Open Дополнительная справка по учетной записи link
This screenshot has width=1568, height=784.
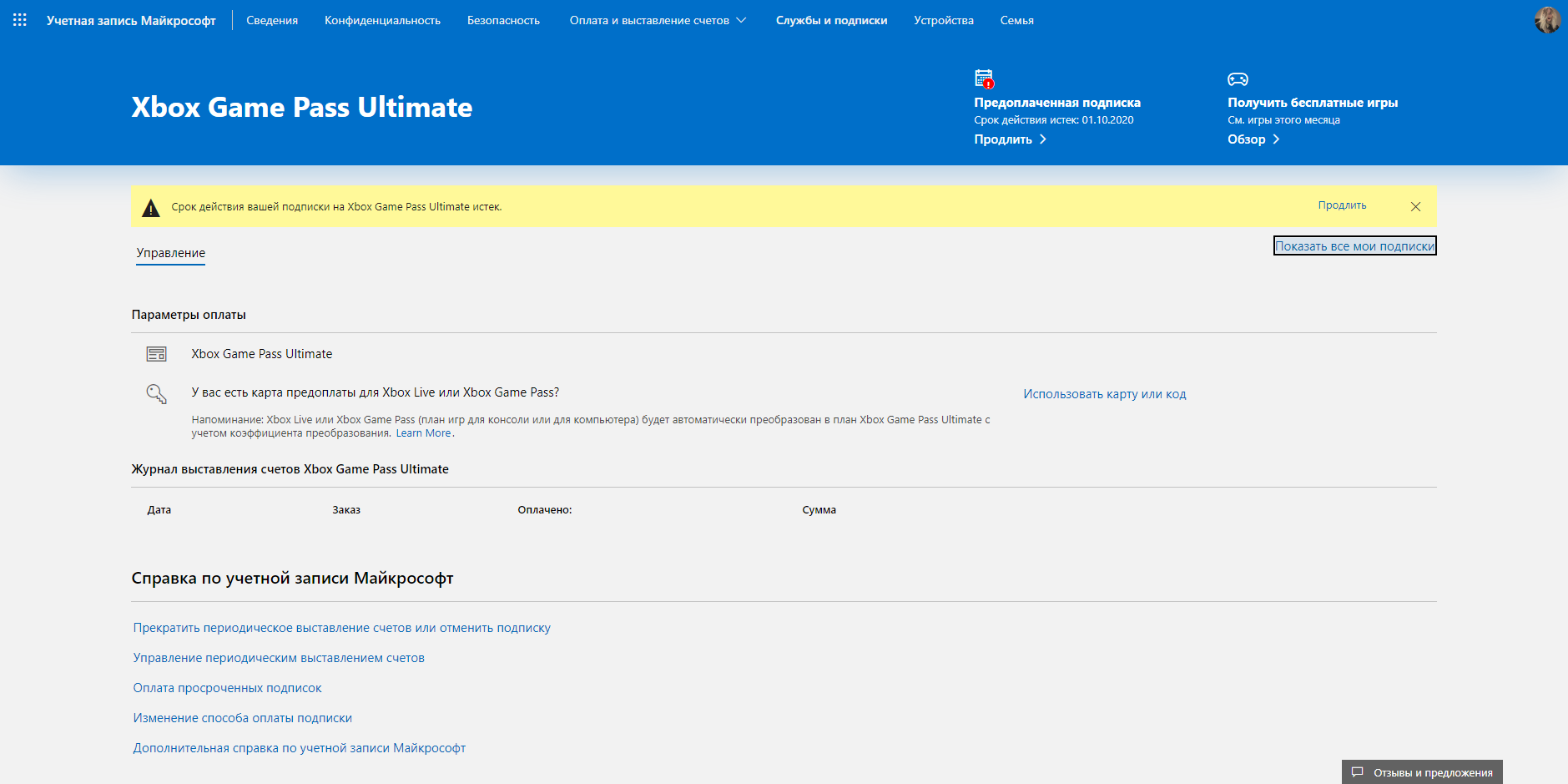[300, 748]
